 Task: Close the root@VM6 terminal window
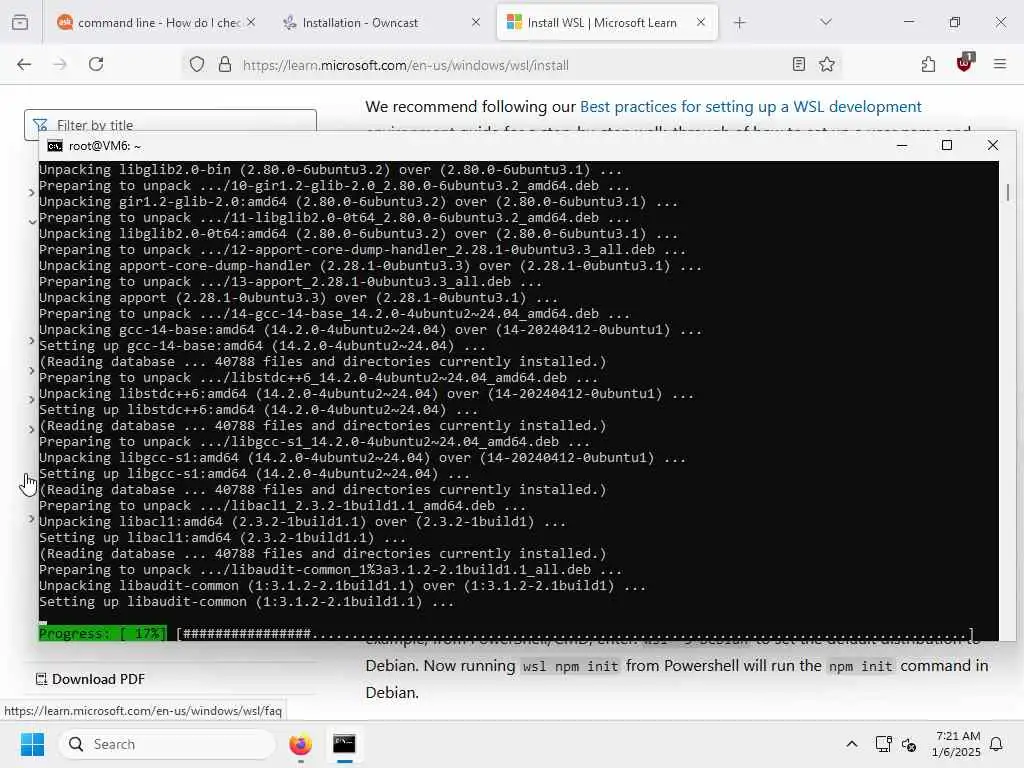(x=993, y=146)
